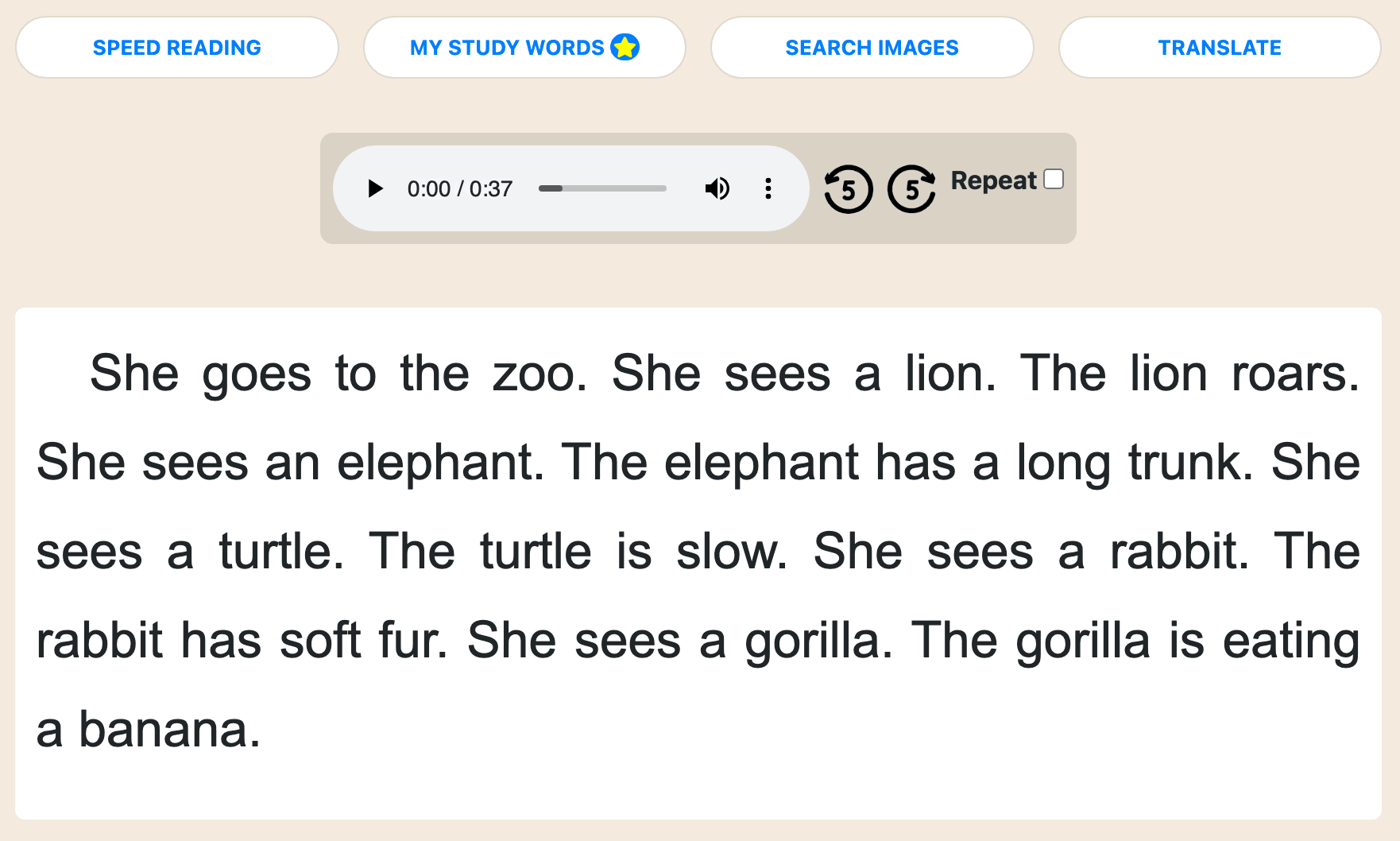This screenshot has height=841, width=1400.
Task: Mute the audio volume
Action: [717, 188]
